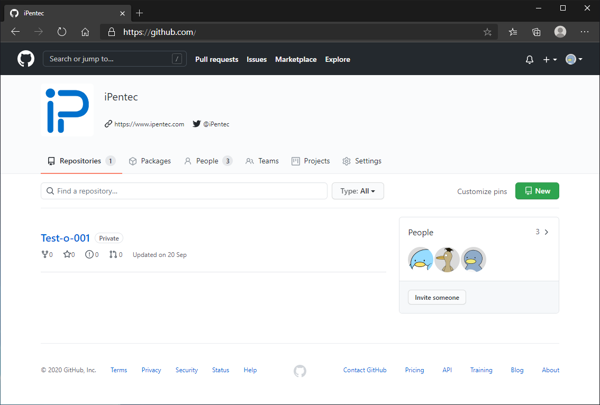
Task: Click the Invite someone button
Action: pos(437,297)
